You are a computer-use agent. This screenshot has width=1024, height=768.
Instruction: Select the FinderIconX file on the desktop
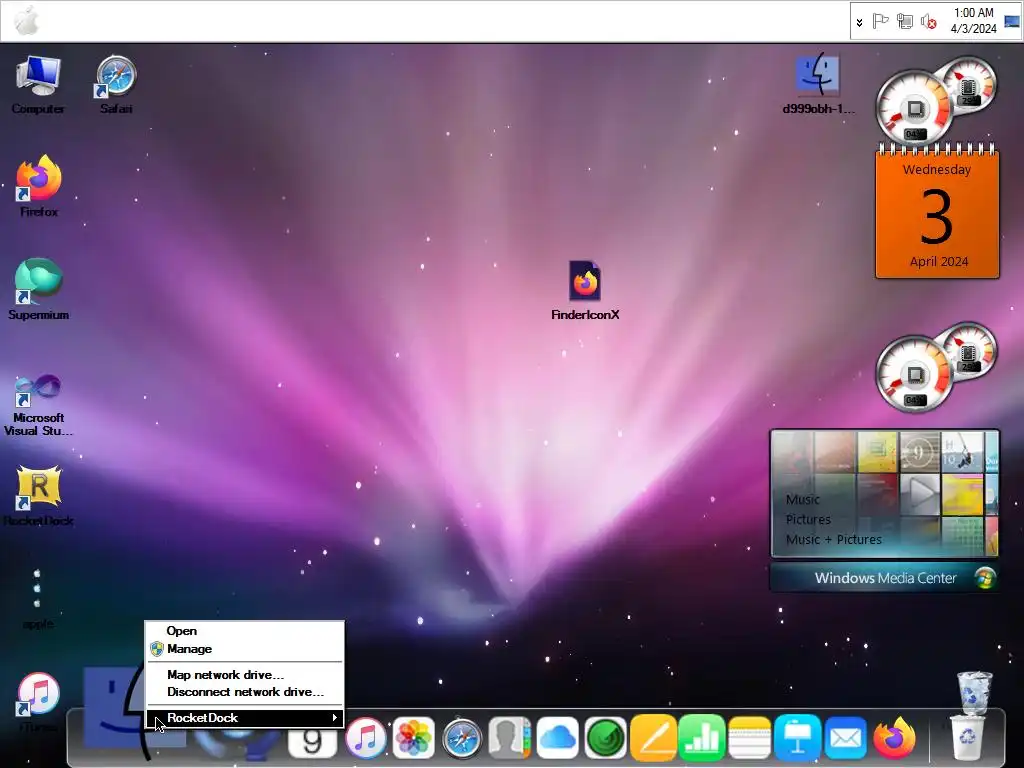(584, 291)
